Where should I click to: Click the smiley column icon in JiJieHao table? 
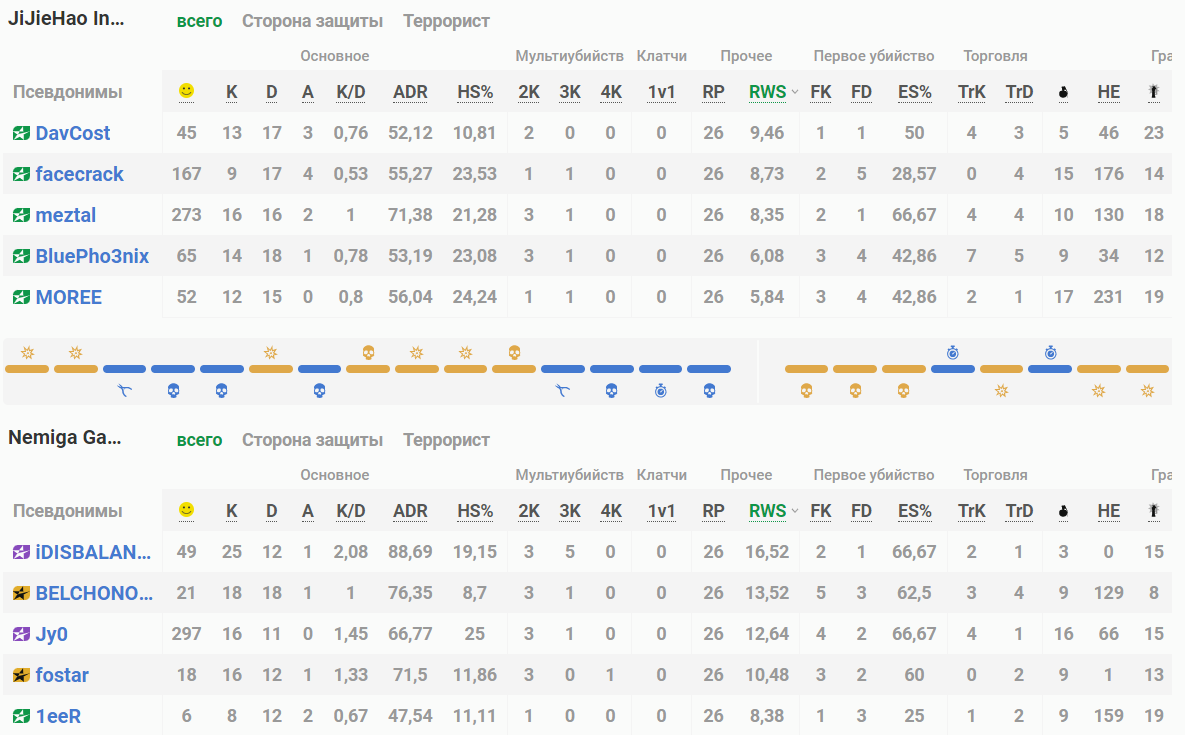tap(186, 91)
